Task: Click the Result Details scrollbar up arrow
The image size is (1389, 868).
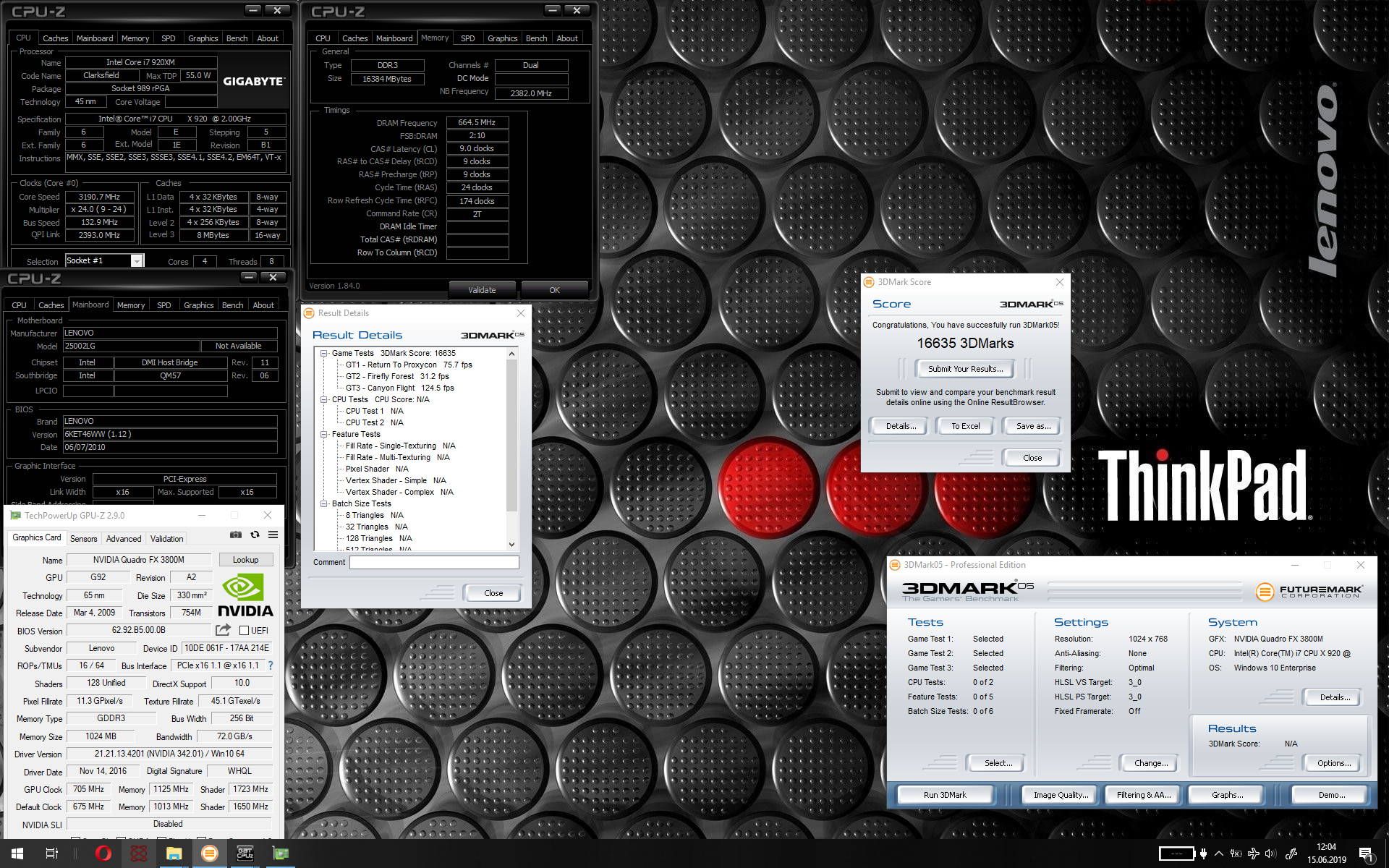Action: click(x=511, y=354)
